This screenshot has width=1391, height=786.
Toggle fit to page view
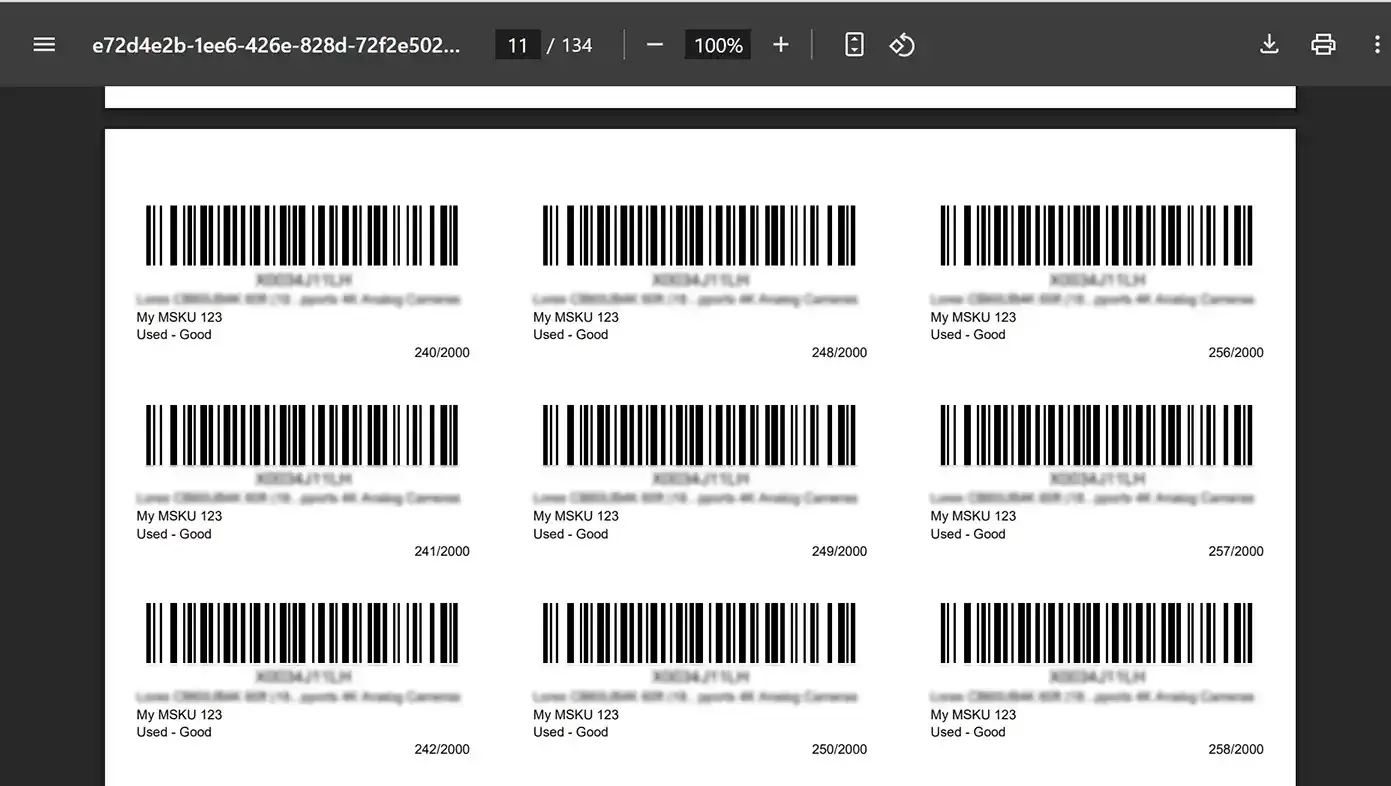(x=854, y=45)
